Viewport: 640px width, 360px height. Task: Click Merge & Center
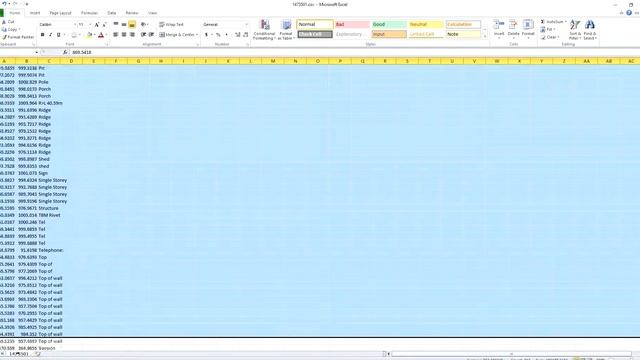pyautogui.click(x=178, y=35)
